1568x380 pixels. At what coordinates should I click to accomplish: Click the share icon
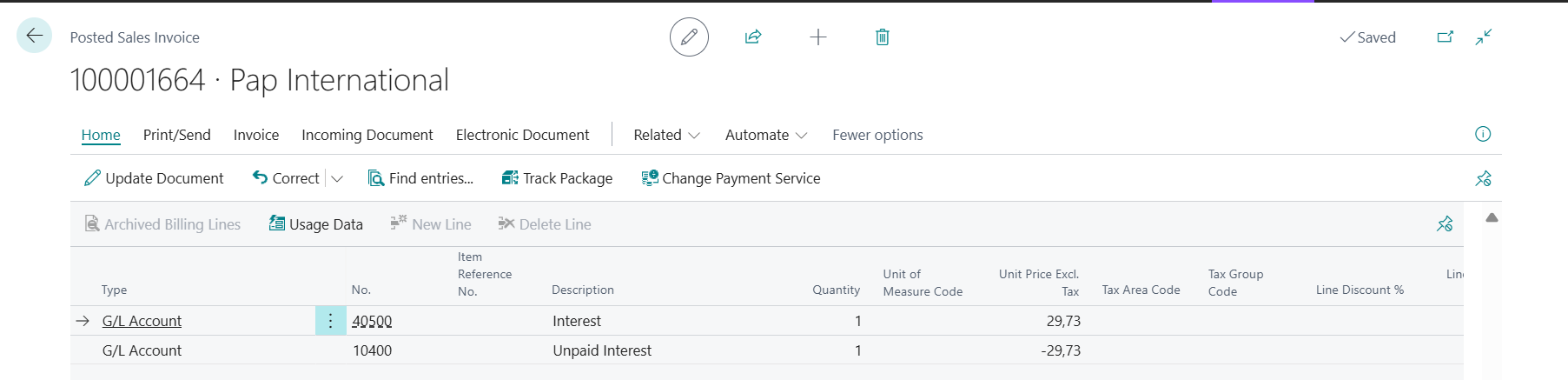753,37
